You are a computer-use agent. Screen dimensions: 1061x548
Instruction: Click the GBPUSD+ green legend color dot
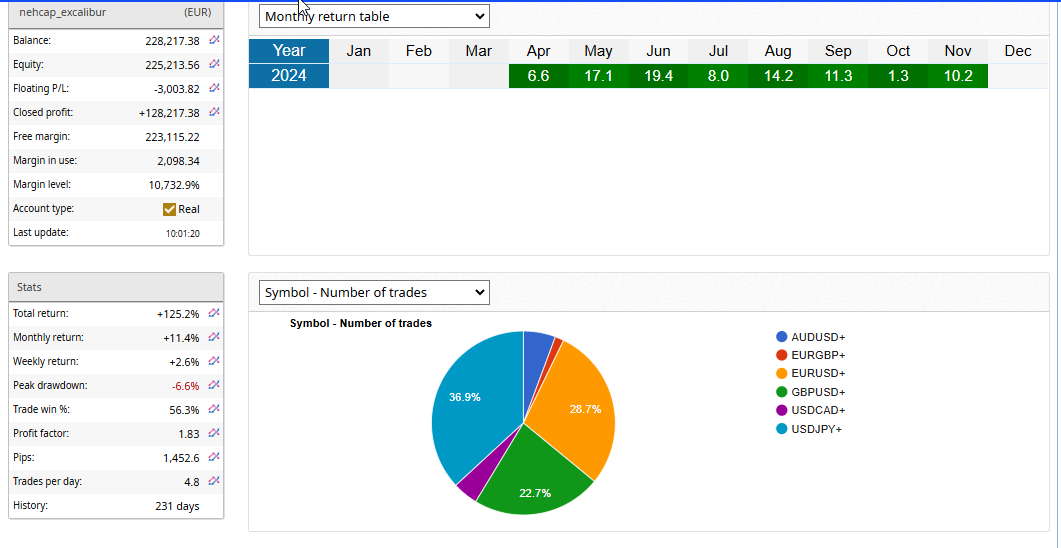pyautogui.click(x=781, y=392)
